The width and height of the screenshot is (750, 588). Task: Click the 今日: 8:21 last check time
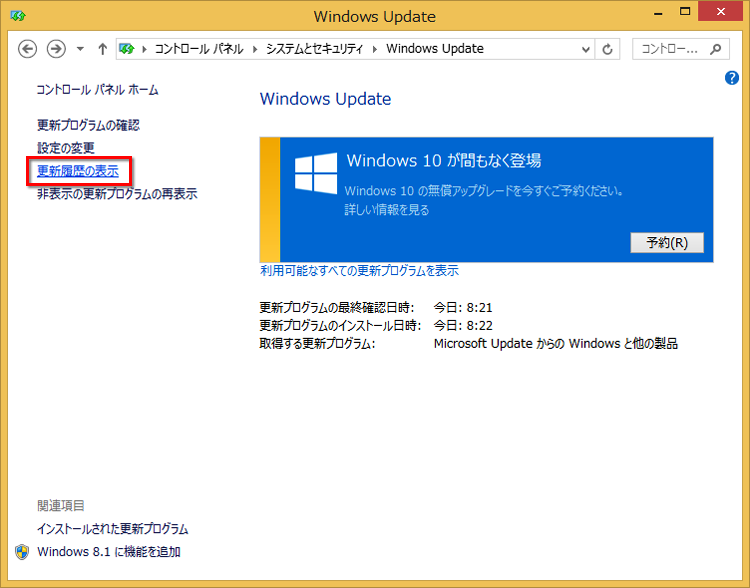click(463, 307)
